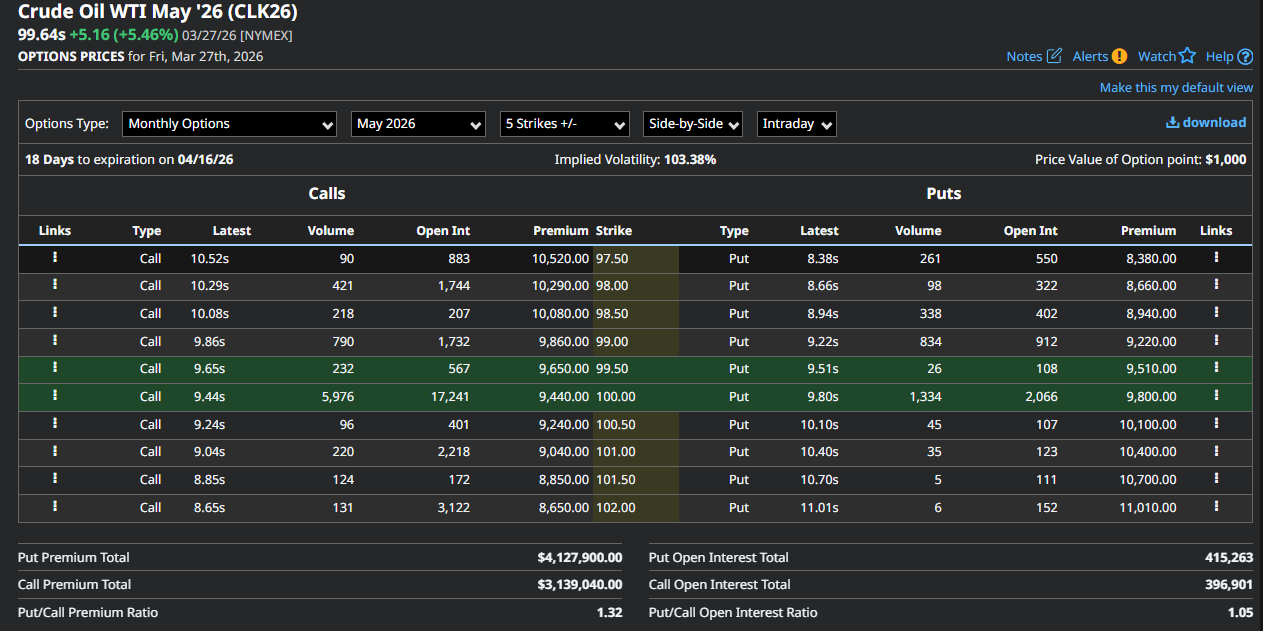The height and width of the screenshot is (631, 1263).
Task: Click the Notes edit icon
Action: [x=1054, y=56]
